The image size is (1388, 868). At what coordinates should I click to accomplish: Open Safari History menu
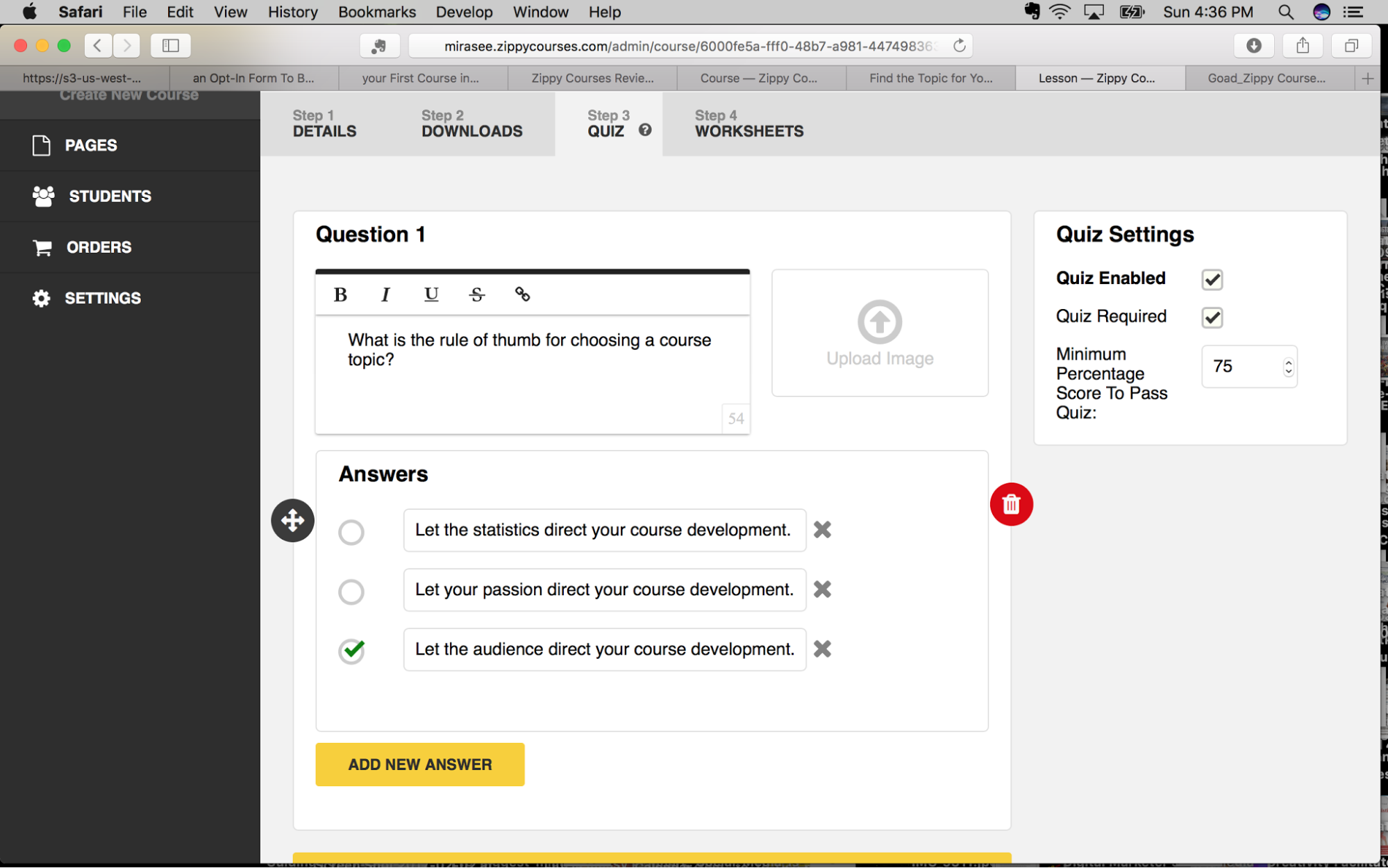click(x=293, y=12)
